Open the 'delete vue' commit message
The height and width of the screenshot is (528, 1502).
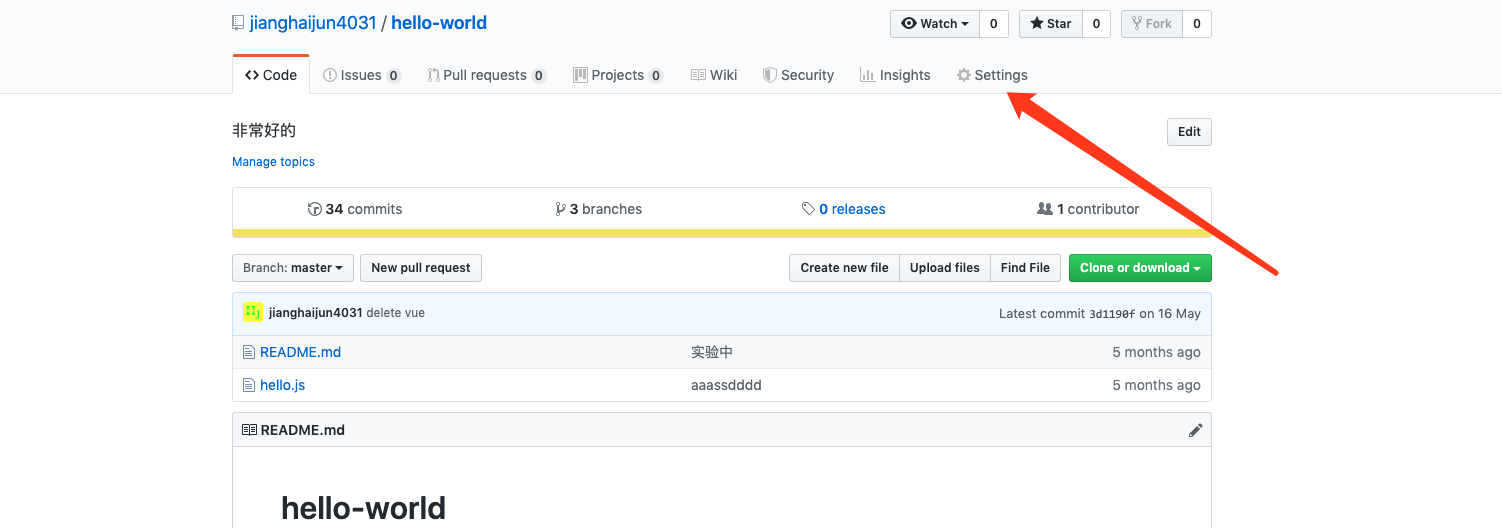coord(395,313)
